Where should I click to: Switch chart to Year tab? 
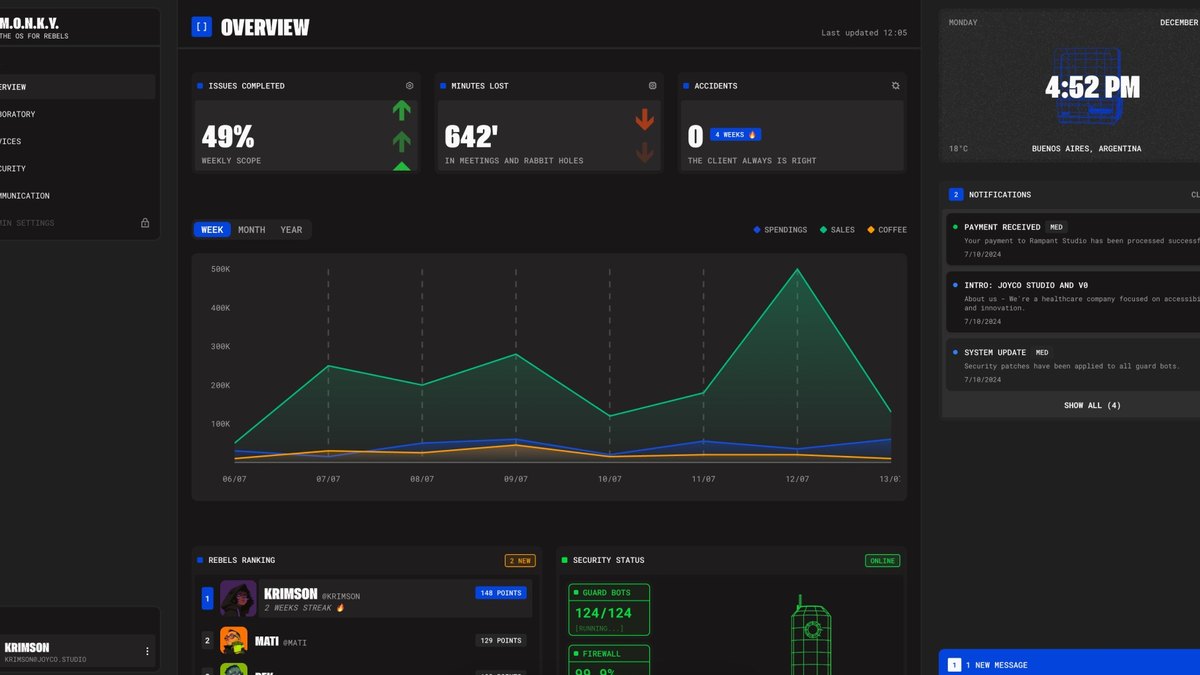(291, 230)
